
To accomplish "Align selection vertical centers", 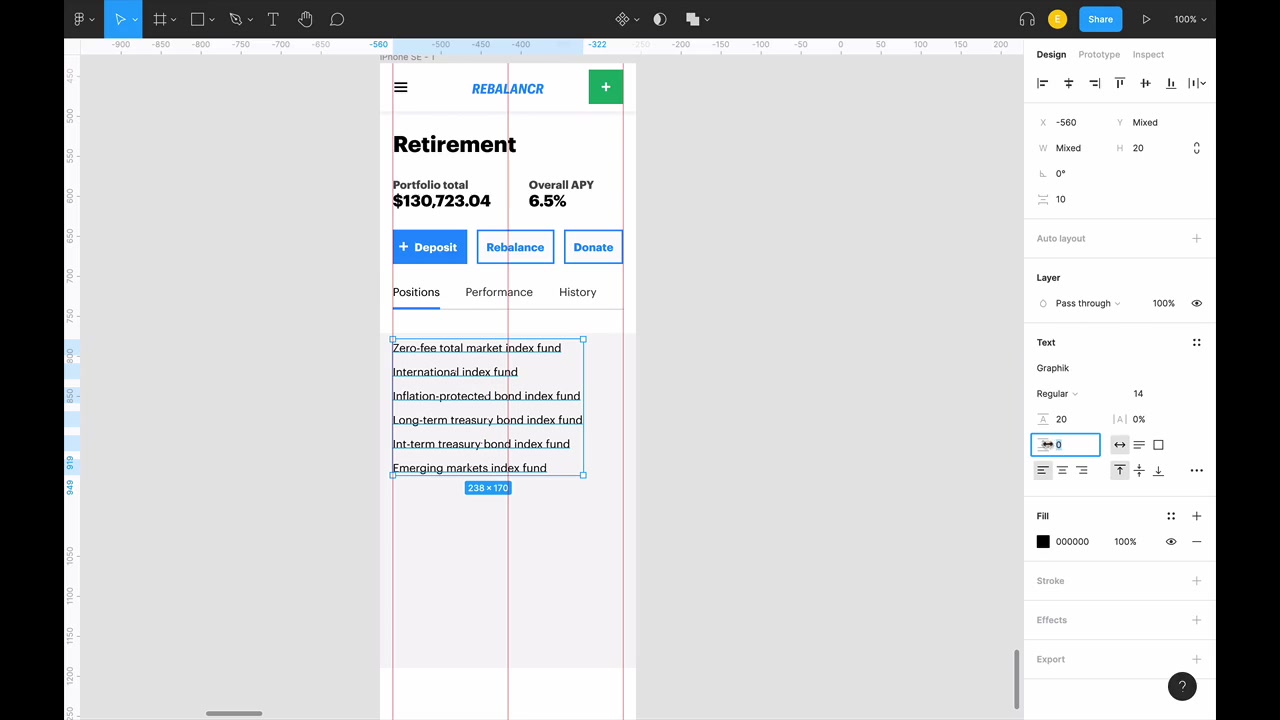I will tap(1145, 83).
